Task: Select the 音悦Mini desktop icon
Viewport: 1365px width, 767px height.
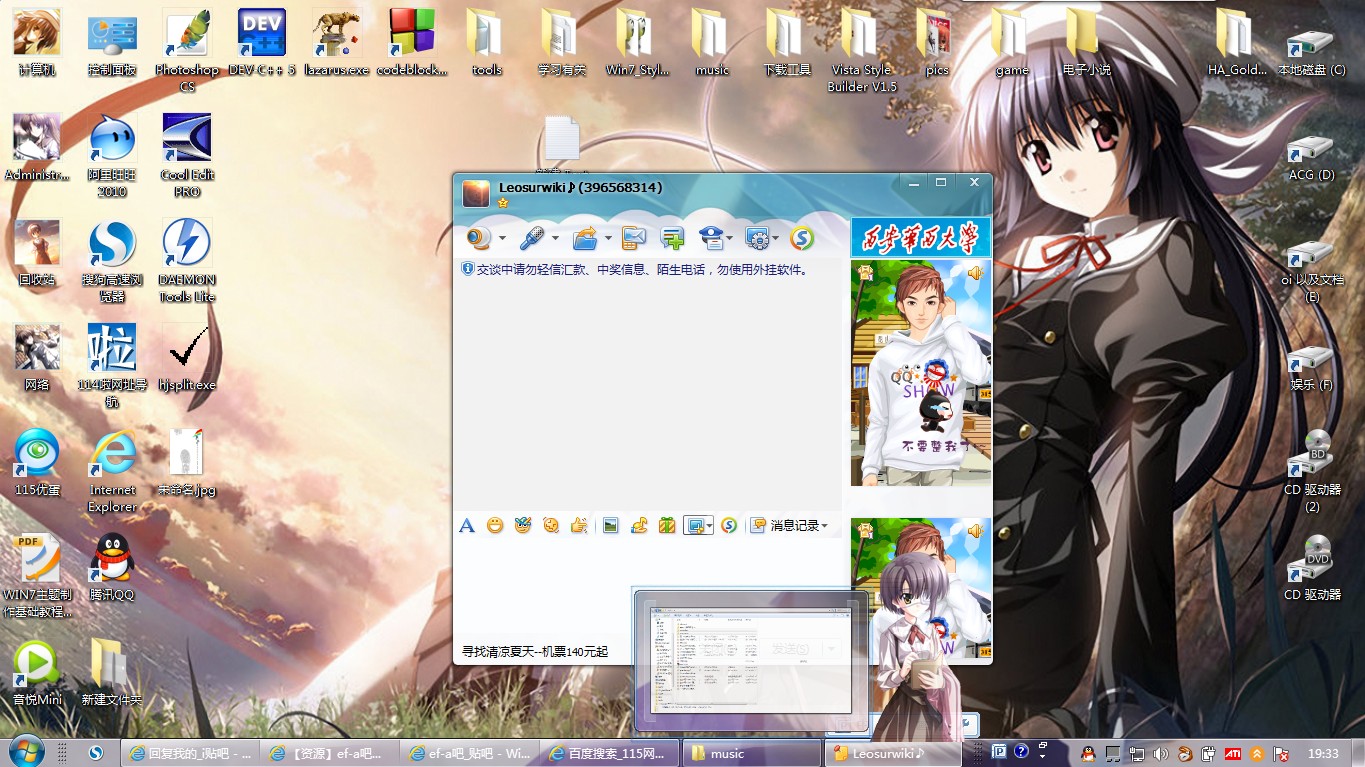Action: (37, 672)
